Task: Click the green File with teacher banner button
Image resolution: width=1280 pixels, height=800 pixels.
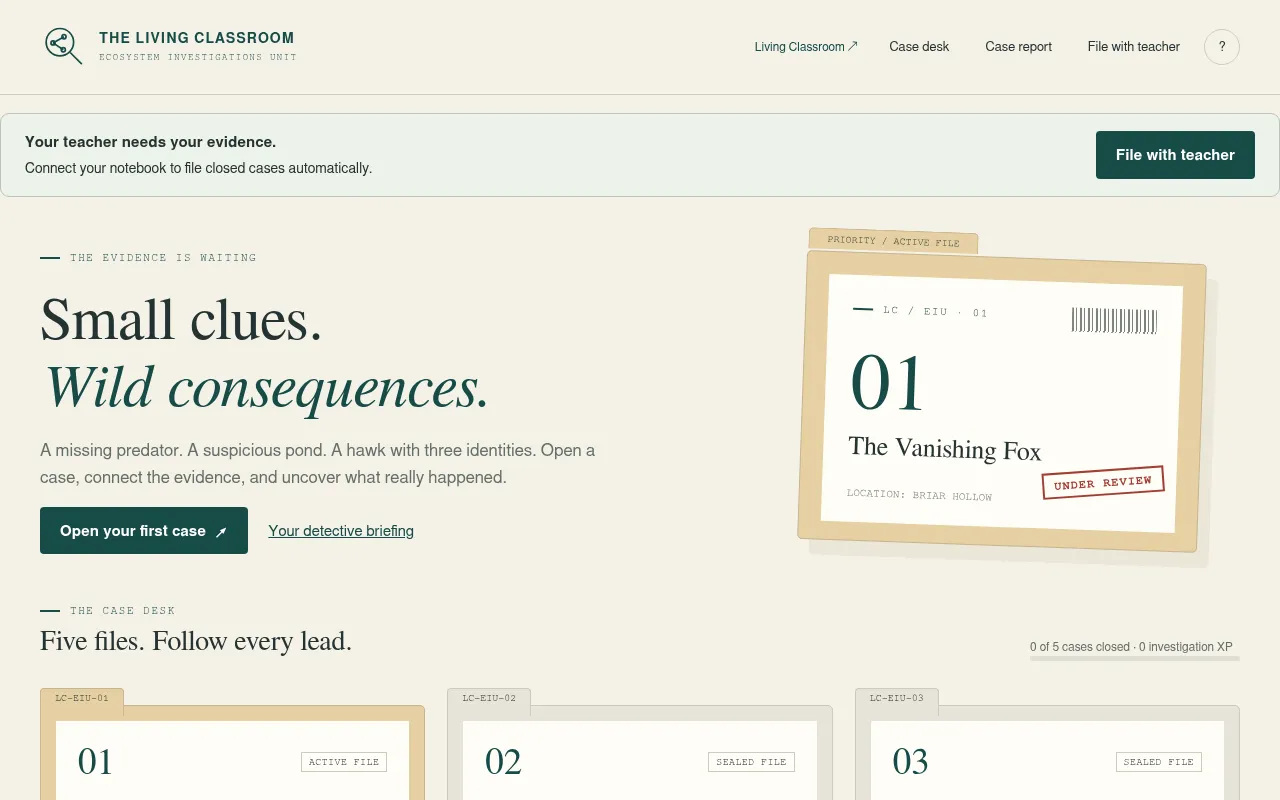Action: click(1175, 155)
